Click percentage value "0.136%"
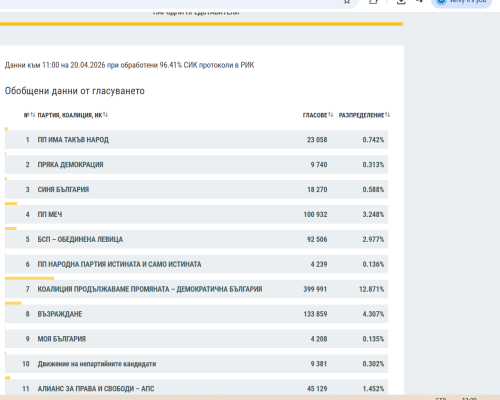This screenshot has height=400, width=500. click(373, 264)
